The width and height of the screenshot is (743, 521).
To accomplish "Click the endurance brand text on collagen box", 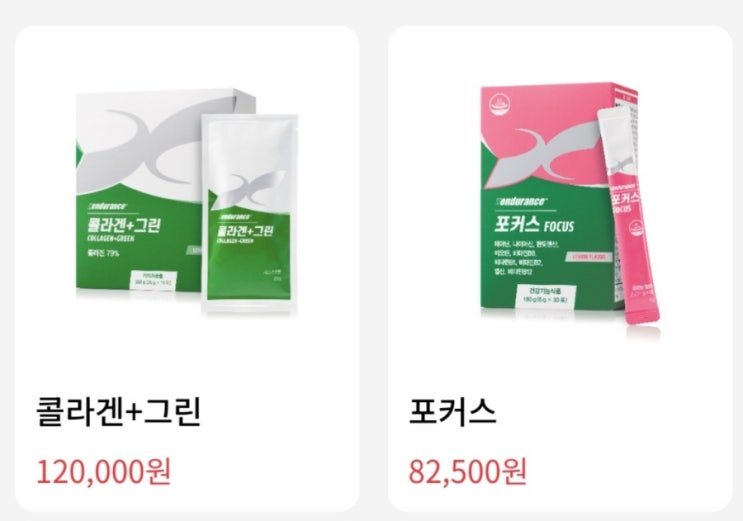I will coord(107,206).
